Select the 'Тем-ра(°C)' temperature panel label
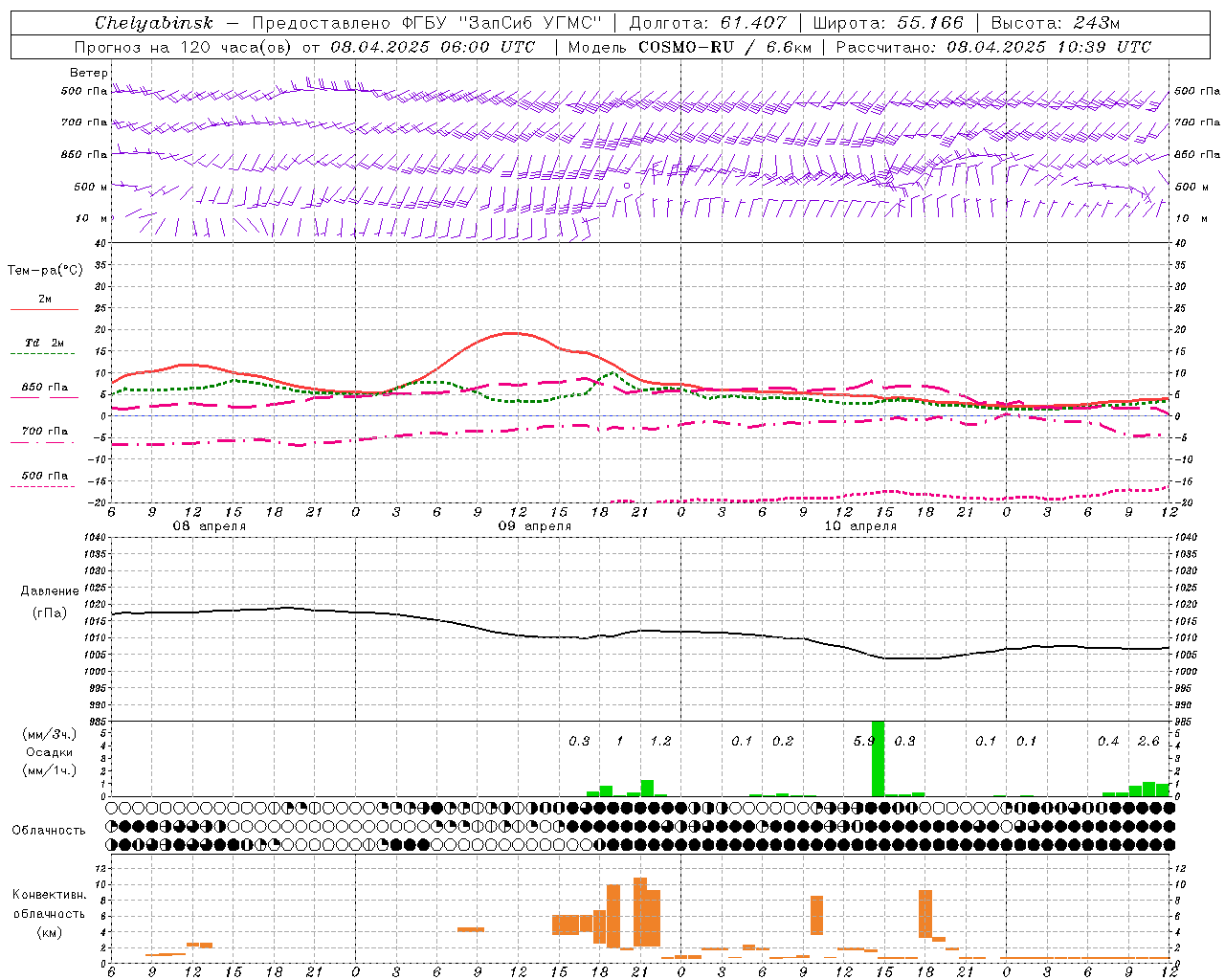 [45, 271]
